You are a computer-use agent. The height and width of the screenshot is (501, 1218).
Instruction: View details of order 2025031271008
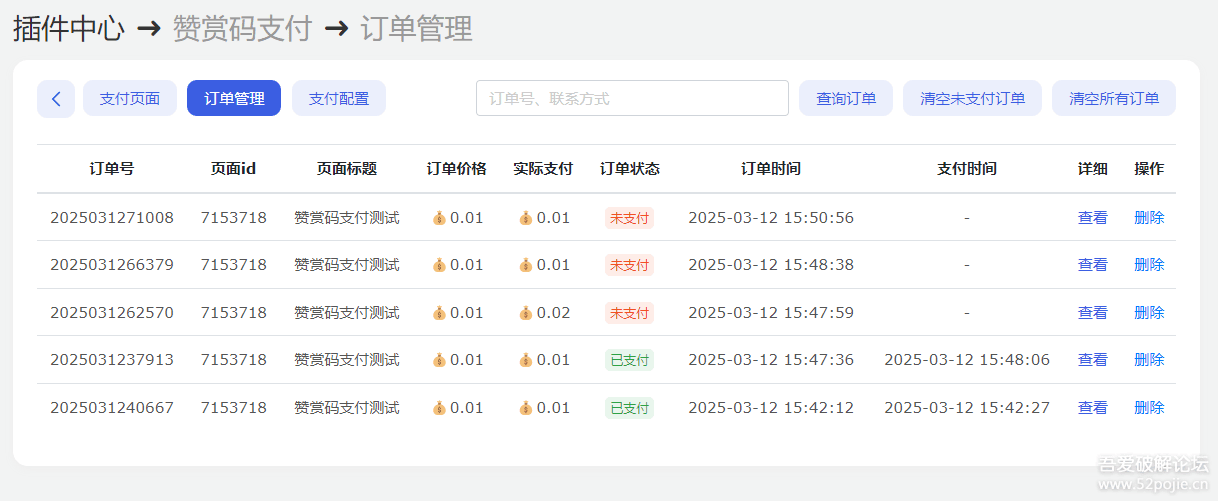click(x=1092, y=217)
